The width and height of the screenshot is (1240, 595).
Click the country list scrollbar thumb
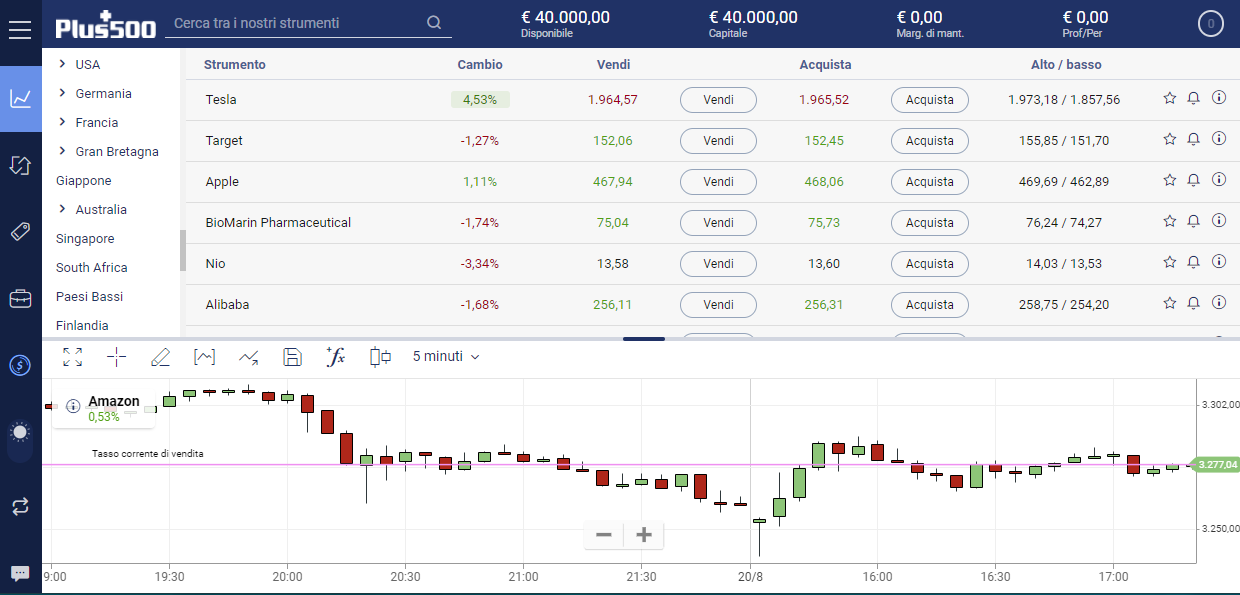click(183, 250)
